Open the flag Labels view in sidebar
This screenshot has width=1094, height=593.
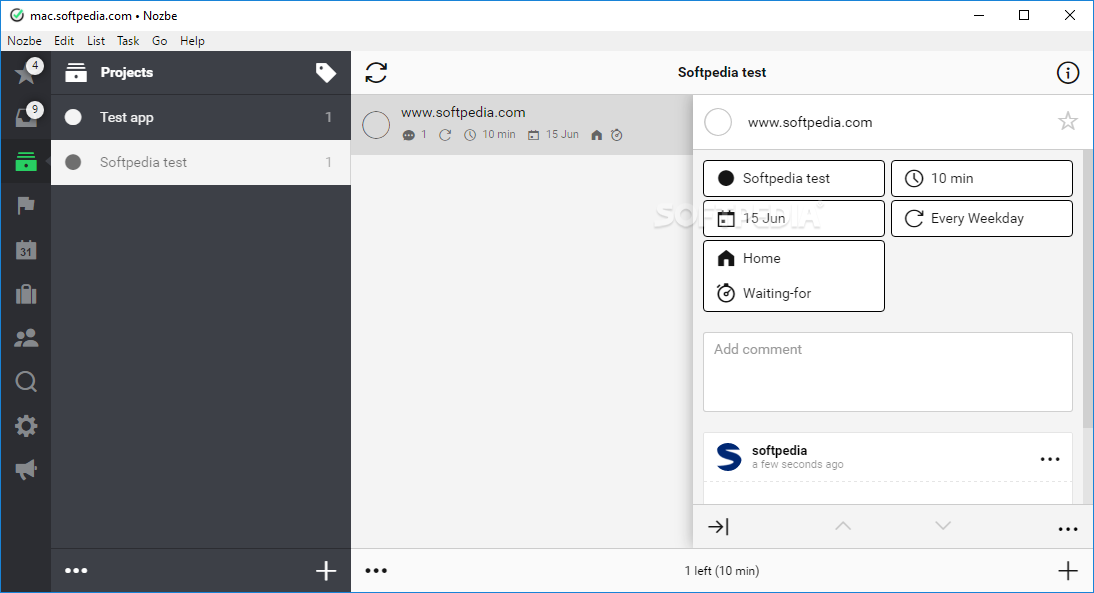pyautogui.click(x=26, y=205)
